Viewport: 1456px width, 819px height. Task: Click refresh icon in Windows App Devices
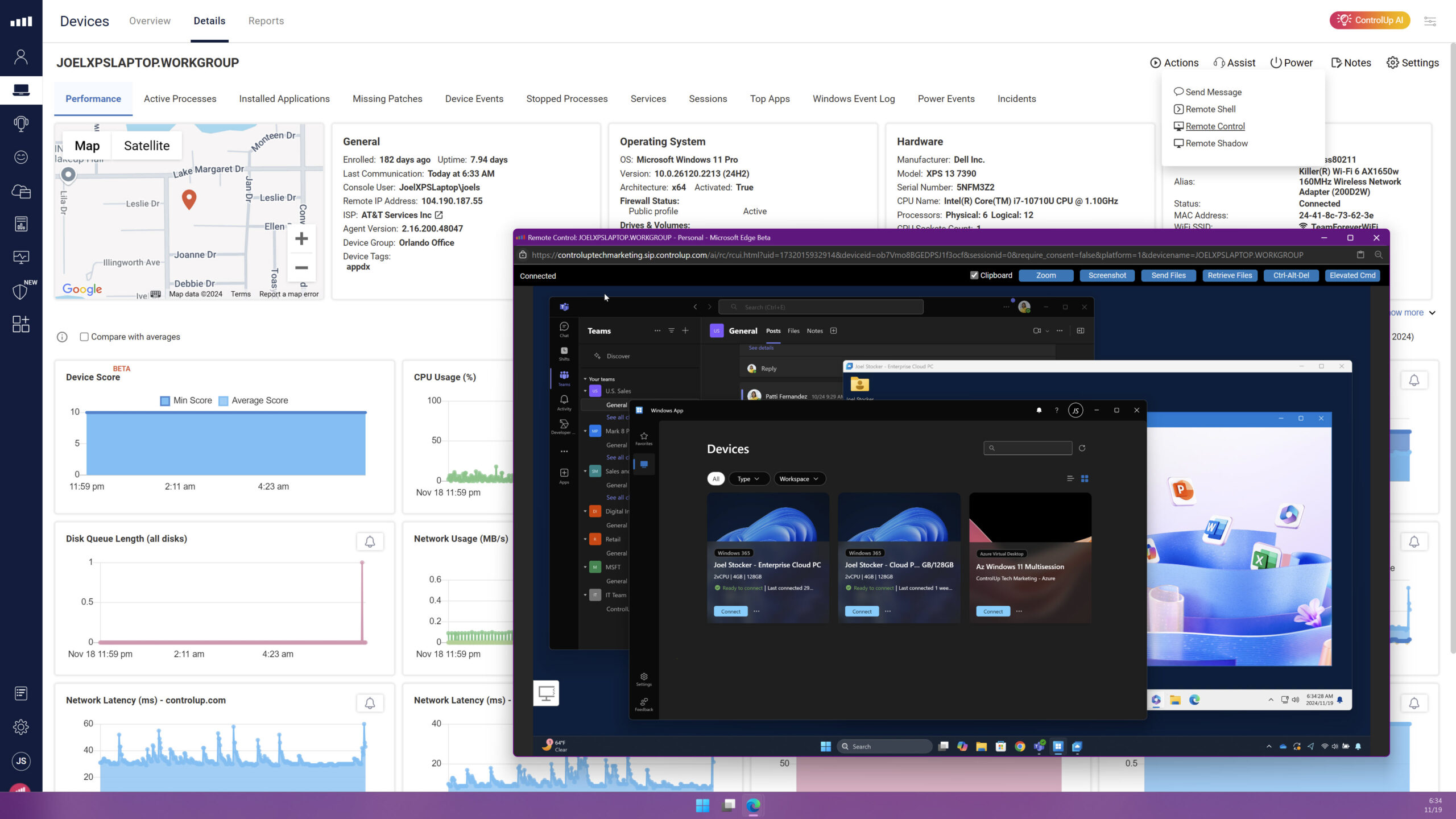click(1082, 448)
